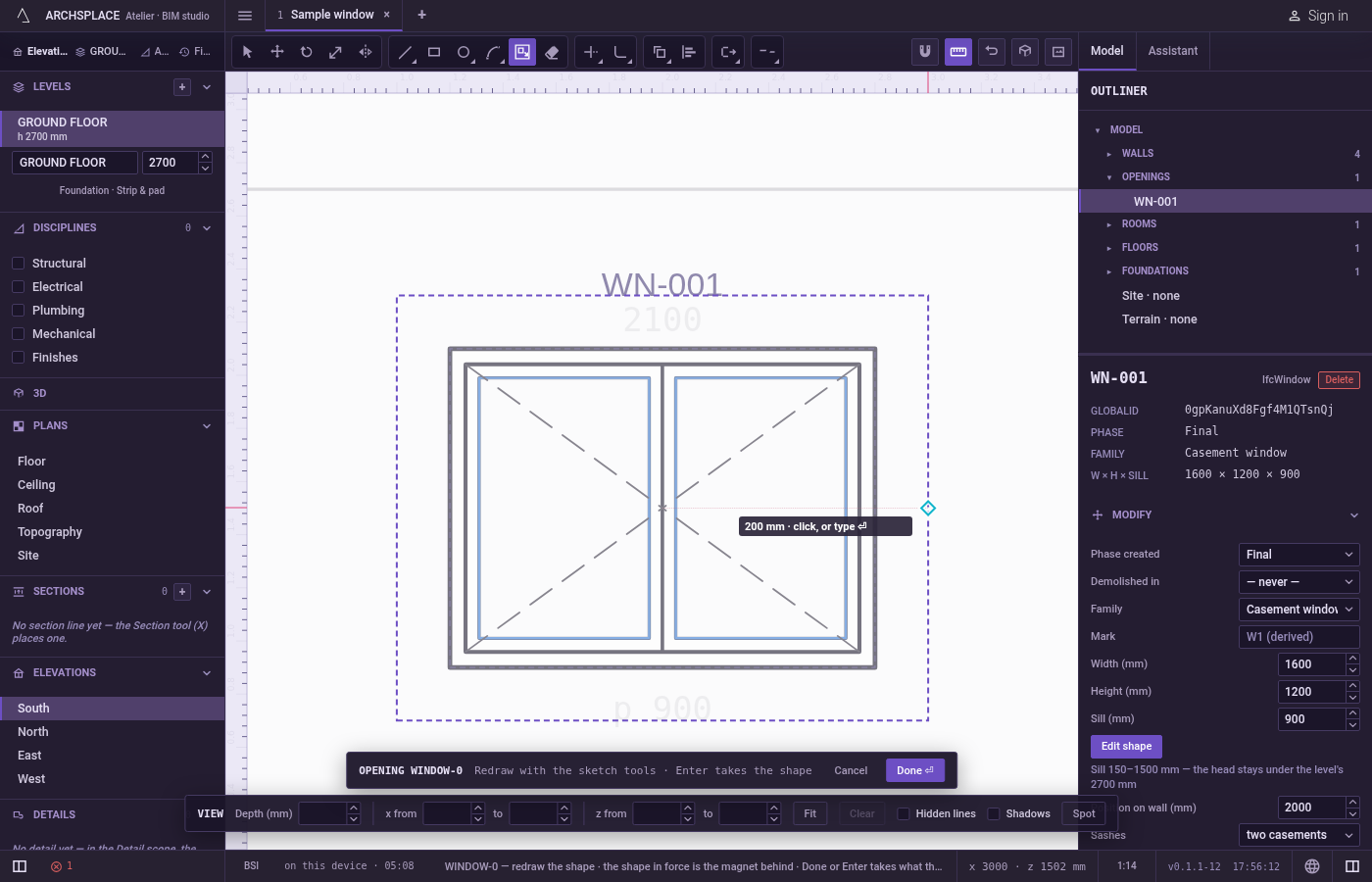This screenshot has width=1372, height=882.
Task: Switch to the Assistant tab
Action: pos(1173,51)
